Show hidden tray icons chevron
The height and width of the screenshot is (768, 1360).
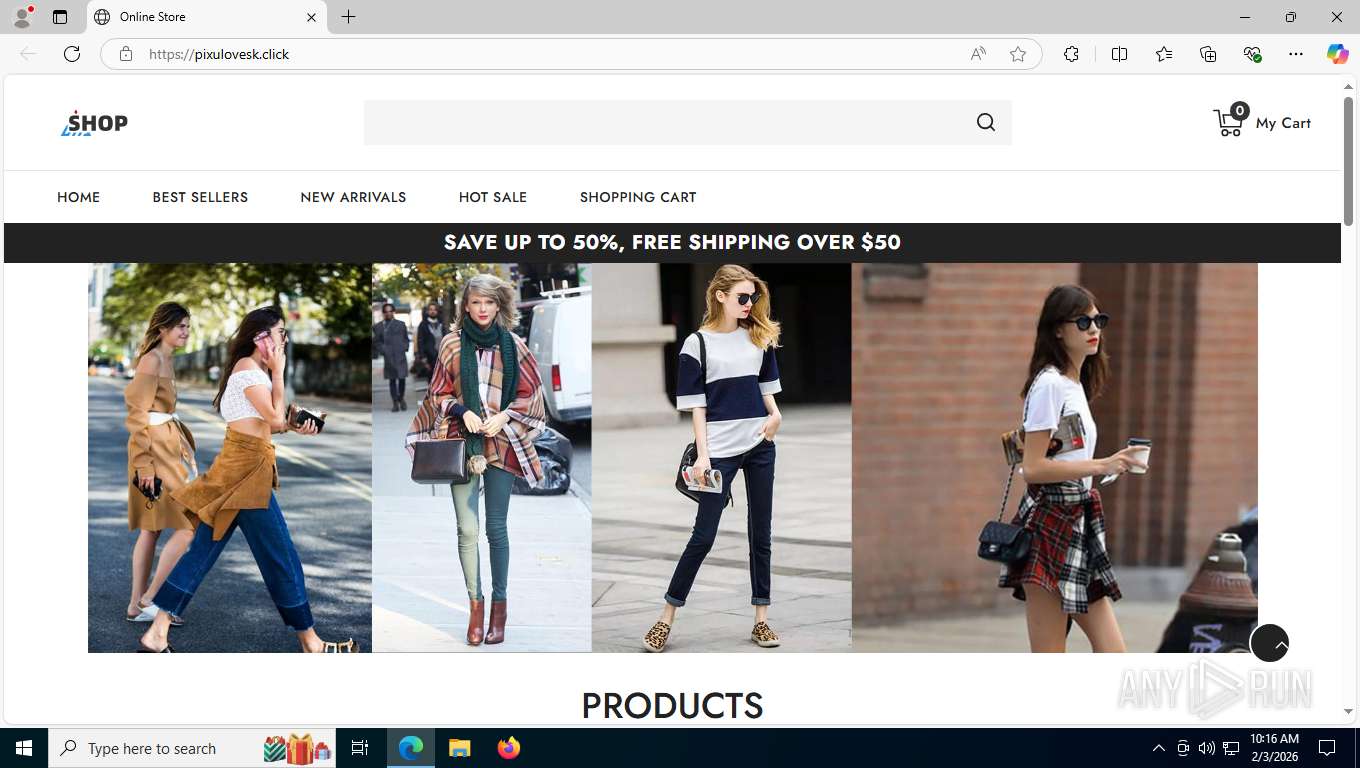(x=1158, y=748)
